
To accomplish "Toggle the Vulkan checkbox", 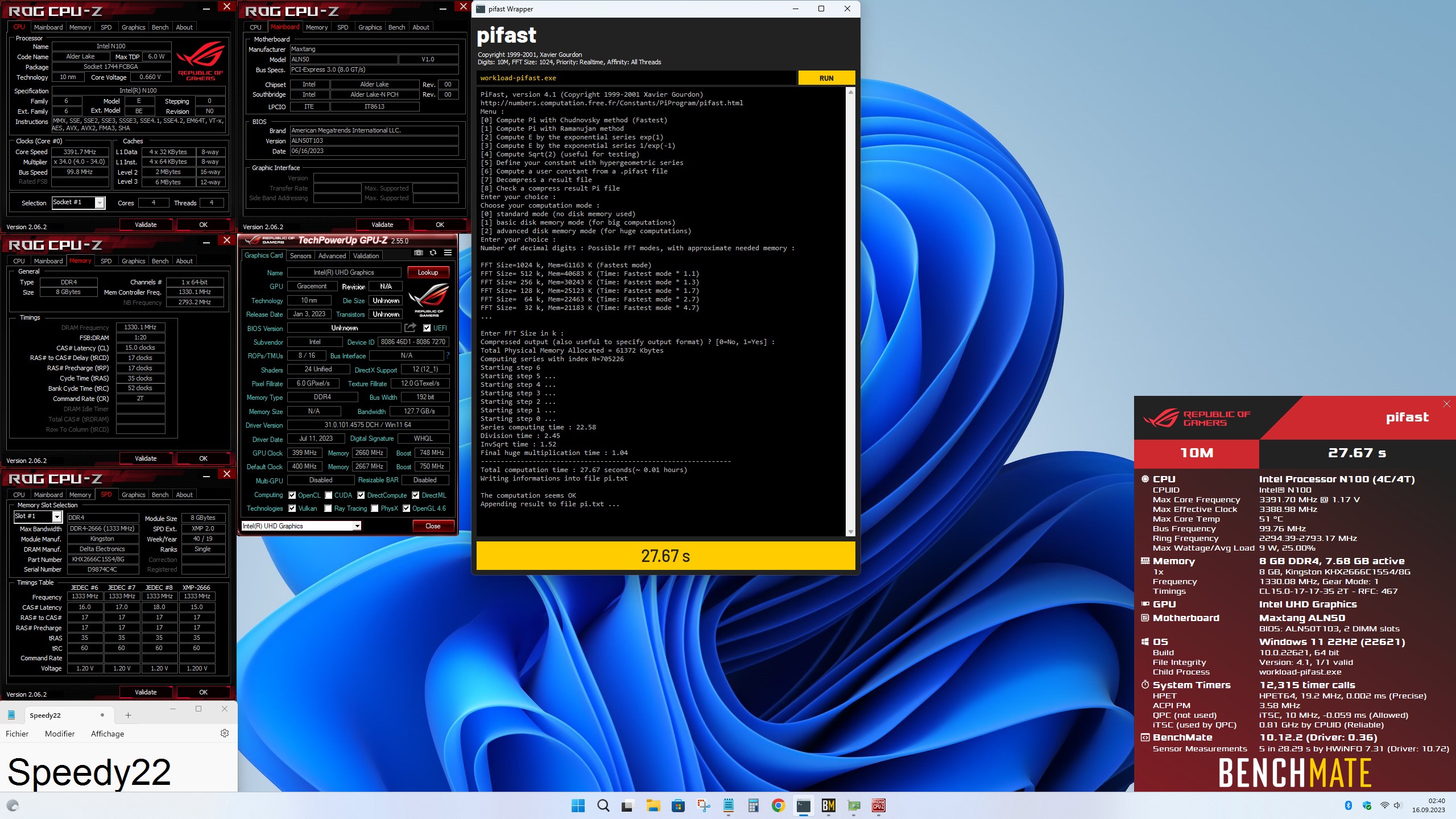I will 292,508.
